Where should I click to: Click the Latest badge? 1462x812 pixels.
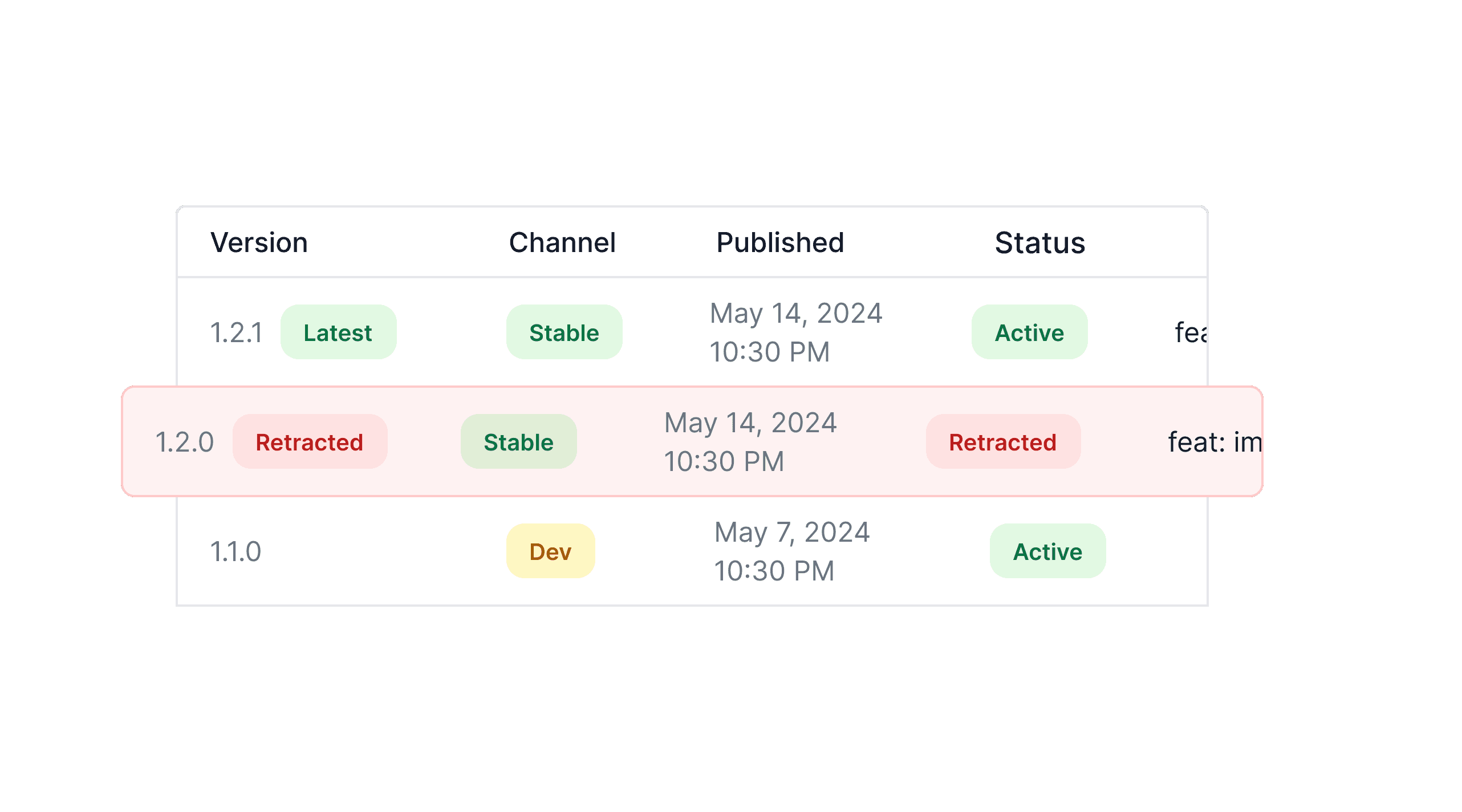pyautogui.click(x=338, y=332)
